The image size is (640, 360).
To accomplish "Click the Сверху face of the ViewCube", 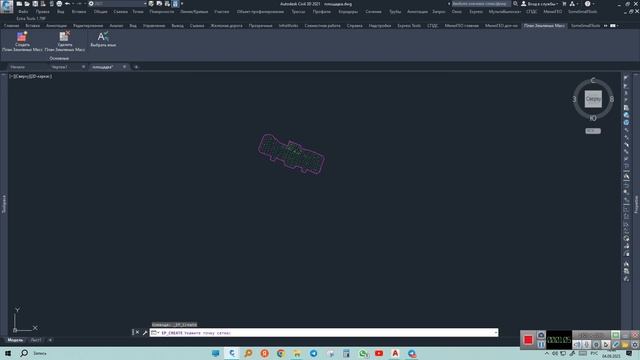I will click(593, 99).
